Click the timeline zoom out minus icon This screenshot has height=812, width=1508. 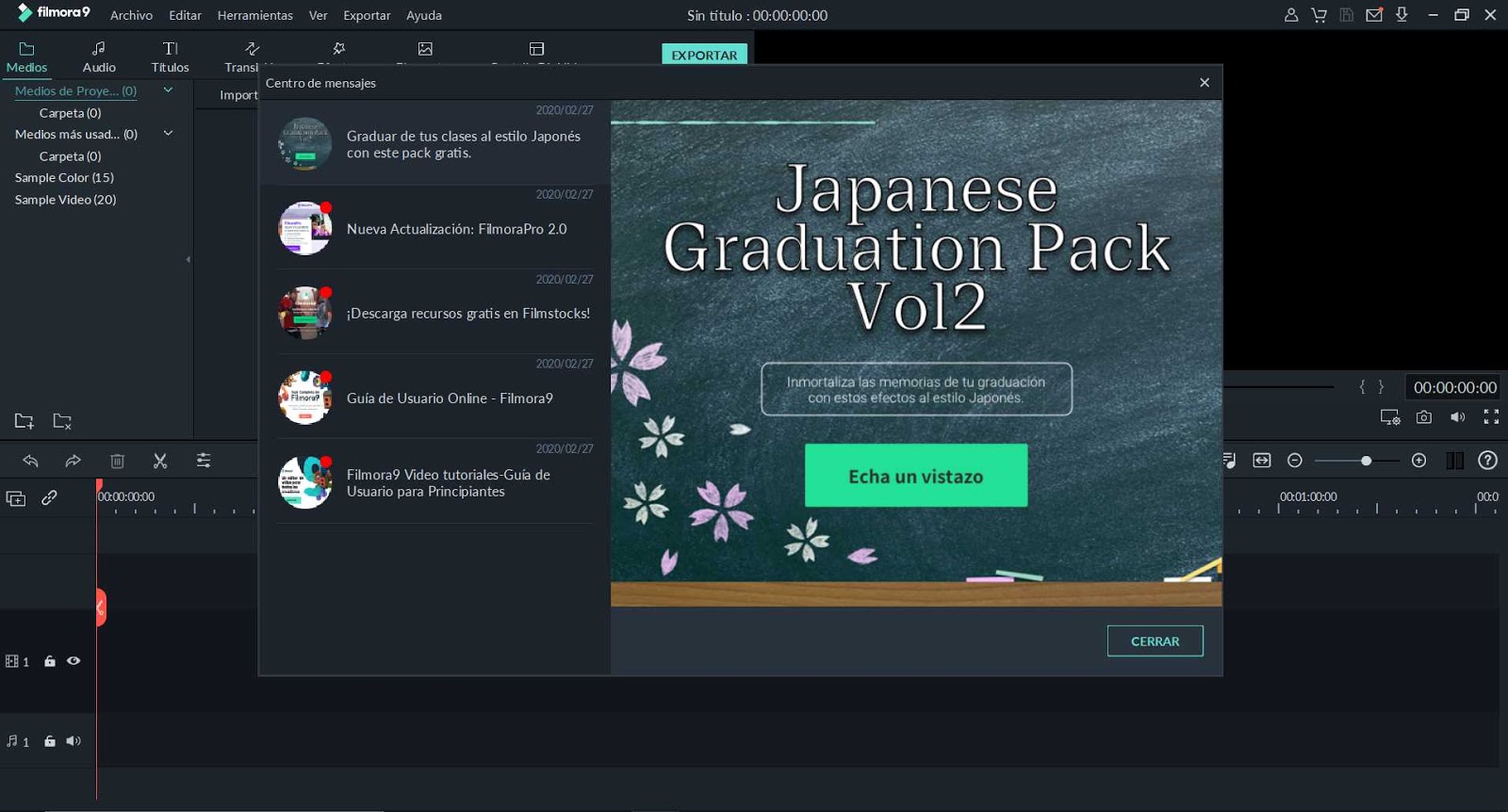(1295, 461)
